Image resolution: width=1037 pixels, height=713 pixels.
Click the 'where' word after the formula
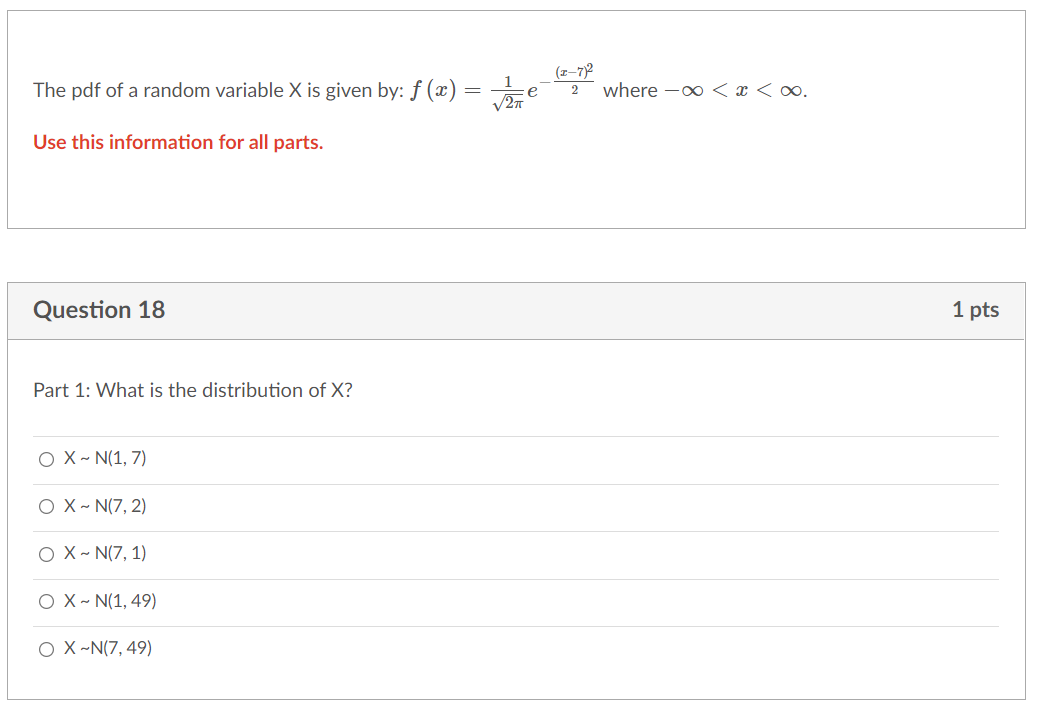pyautogui.click(x=630, y=90)
